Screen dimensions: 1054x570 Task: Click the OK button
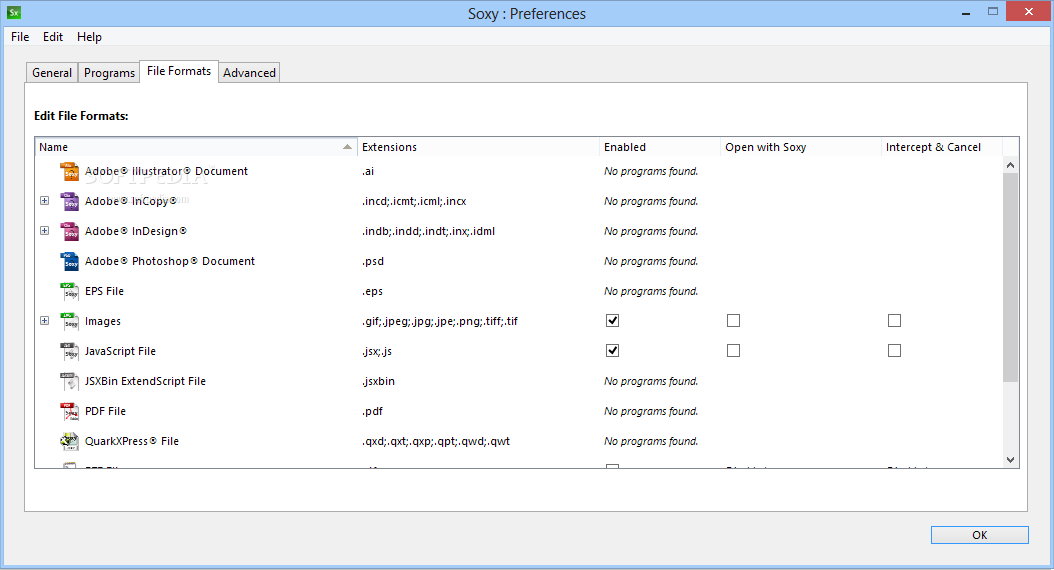(979, 535)
